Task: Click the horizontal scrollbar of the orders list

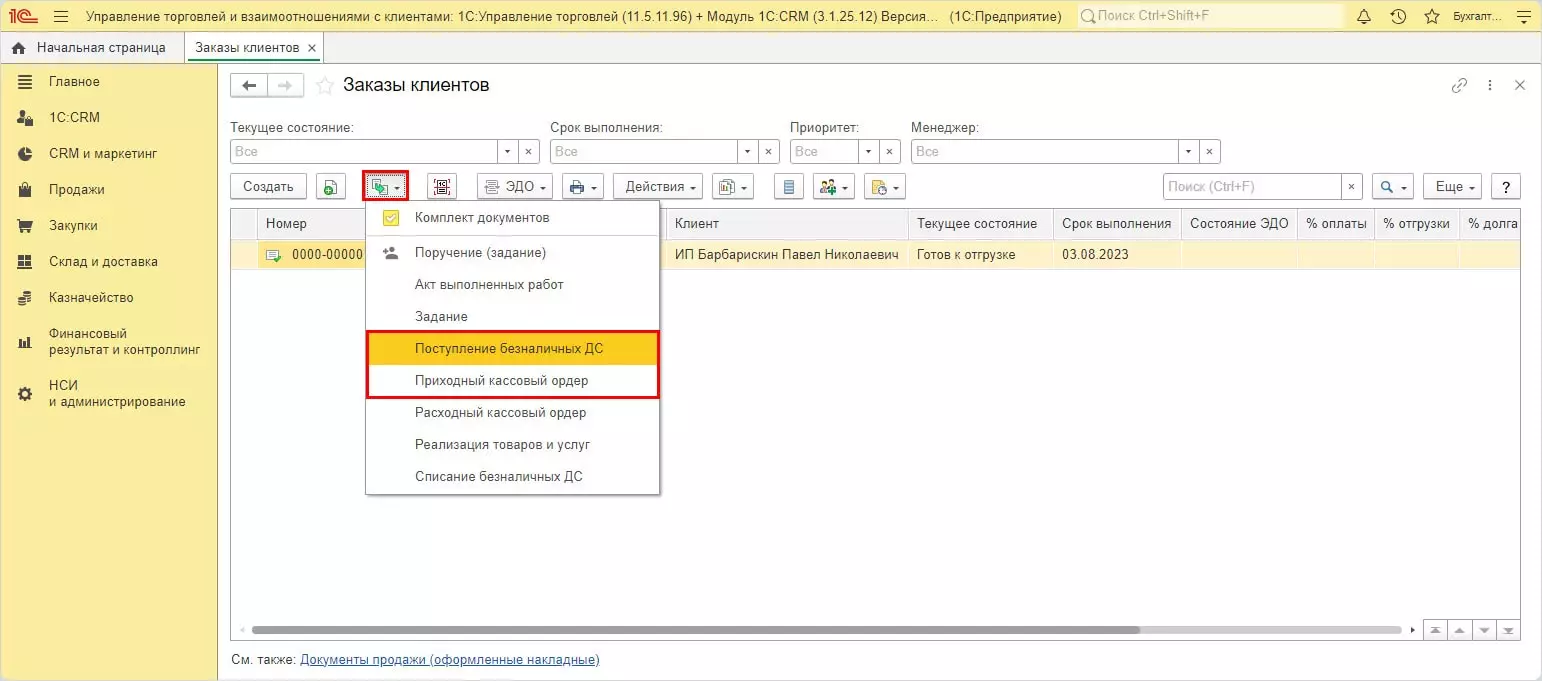Action: 696,631
